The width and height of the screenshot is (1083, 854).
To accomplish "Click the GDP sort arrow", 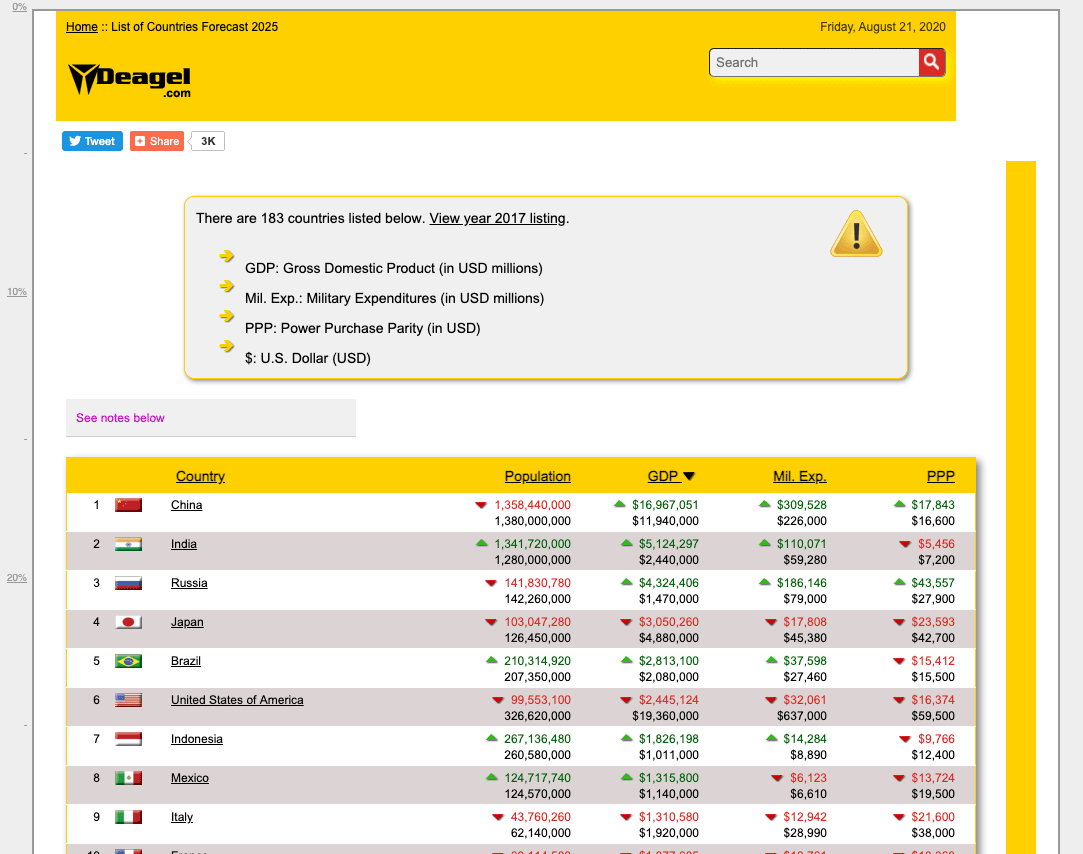I will click(689, 476).
